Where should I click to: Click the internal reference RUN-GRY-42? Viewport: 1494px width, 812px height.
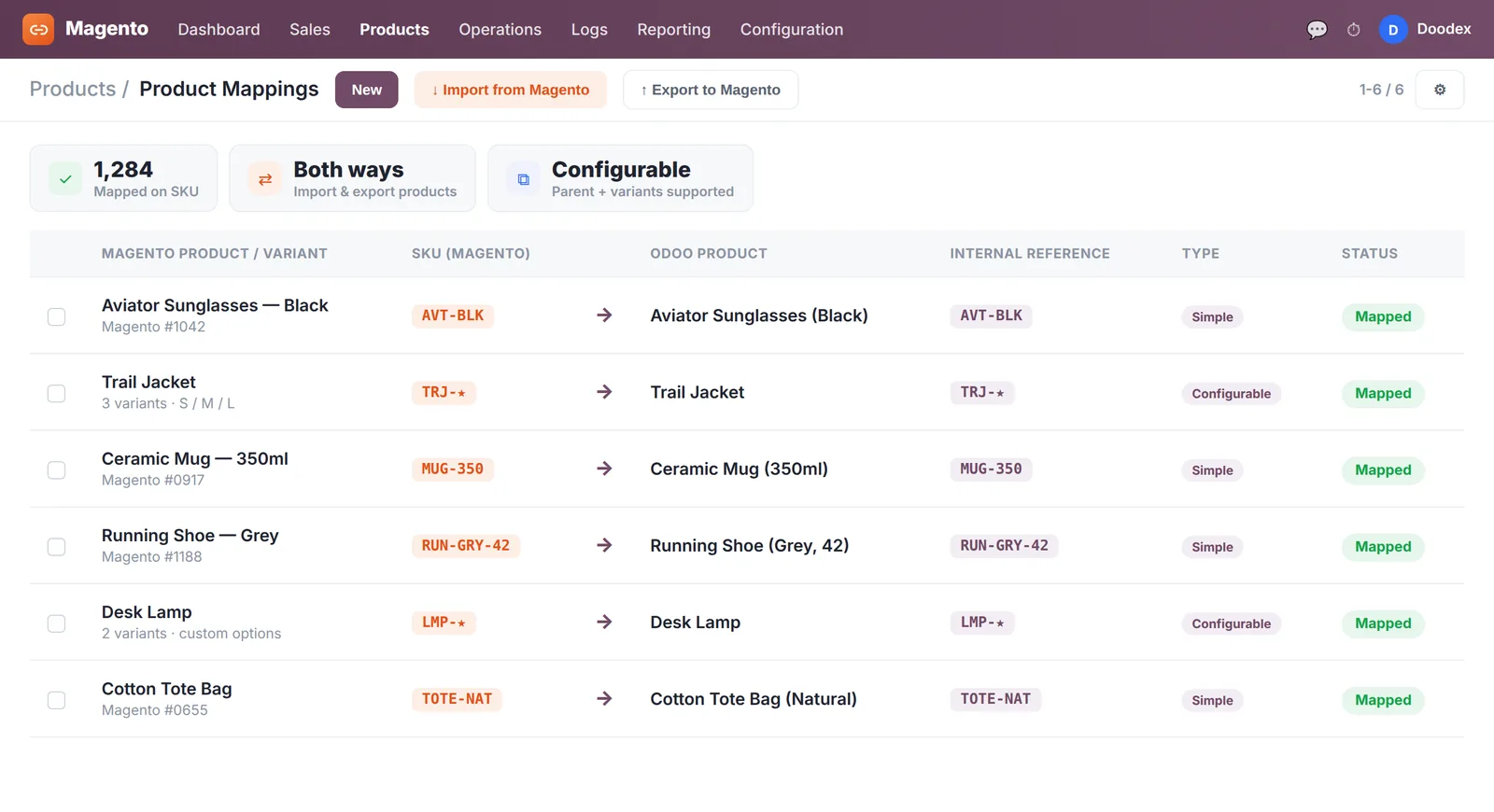click(1004, 546)
